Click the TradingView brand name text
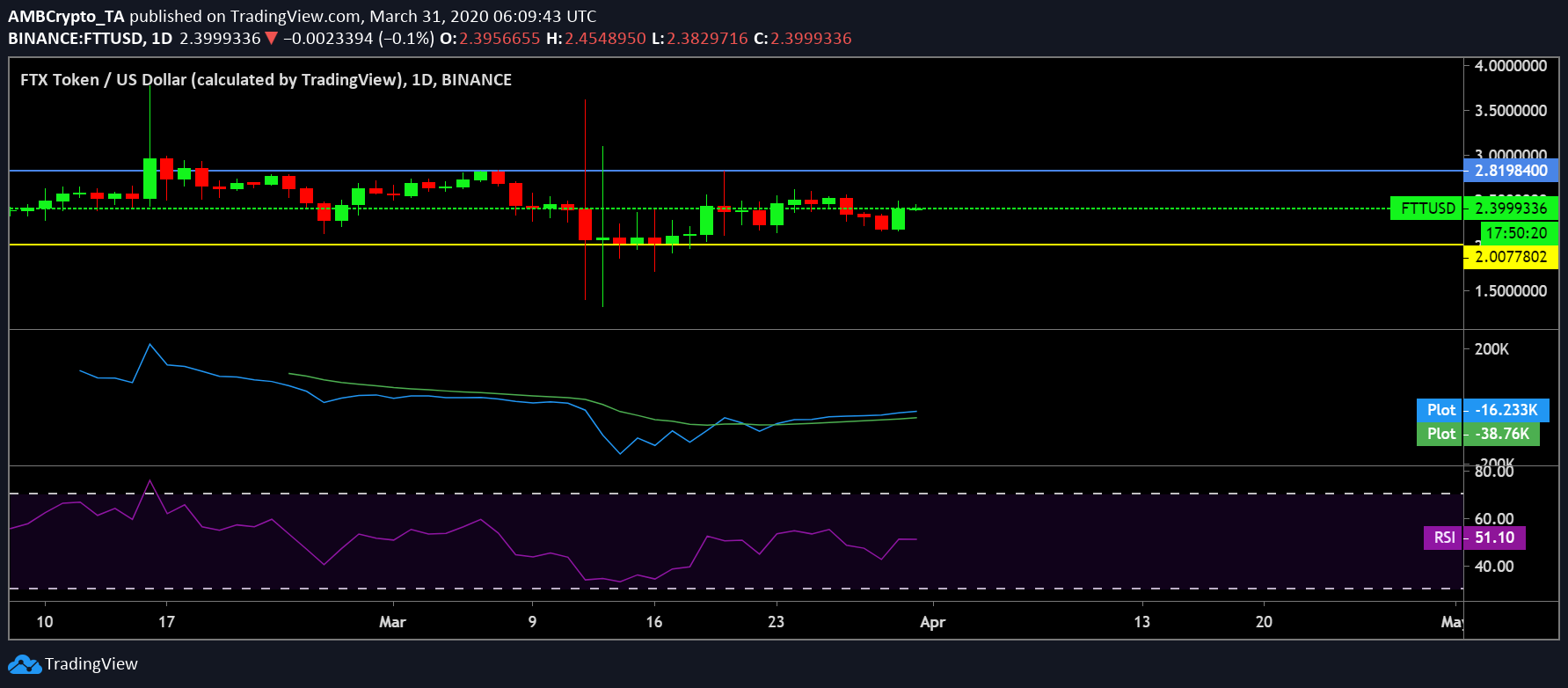The image size is (1568, 688). click(91, 664)
